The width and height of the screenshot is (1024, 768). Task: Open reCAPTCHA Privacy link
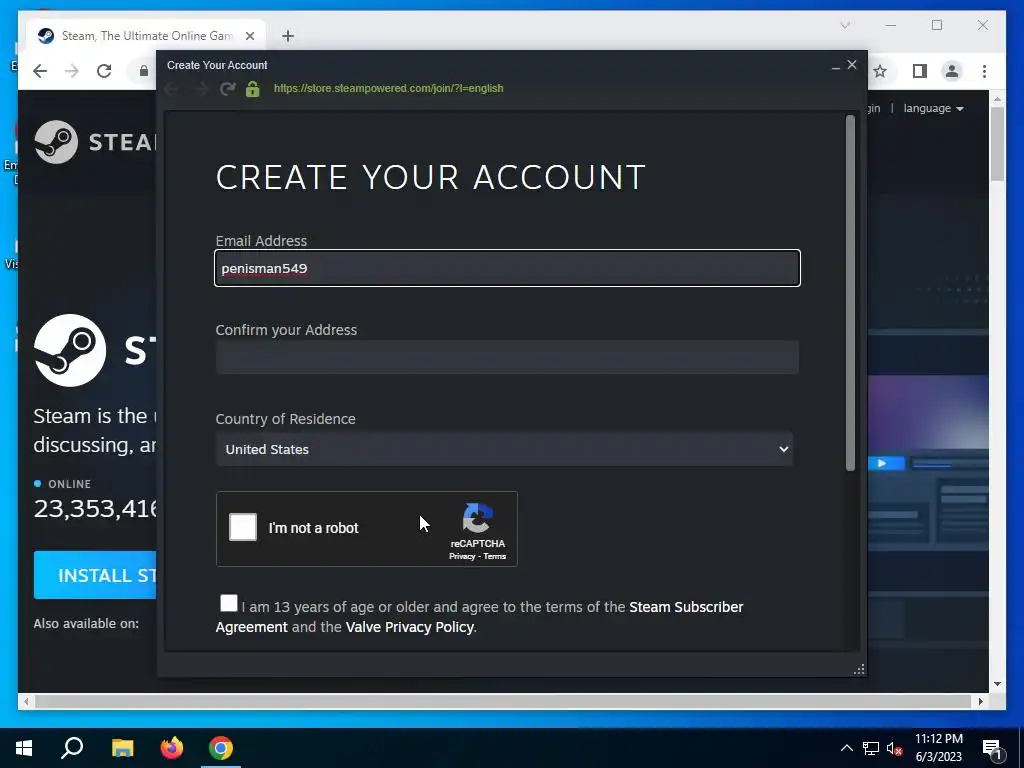[462, 556]
